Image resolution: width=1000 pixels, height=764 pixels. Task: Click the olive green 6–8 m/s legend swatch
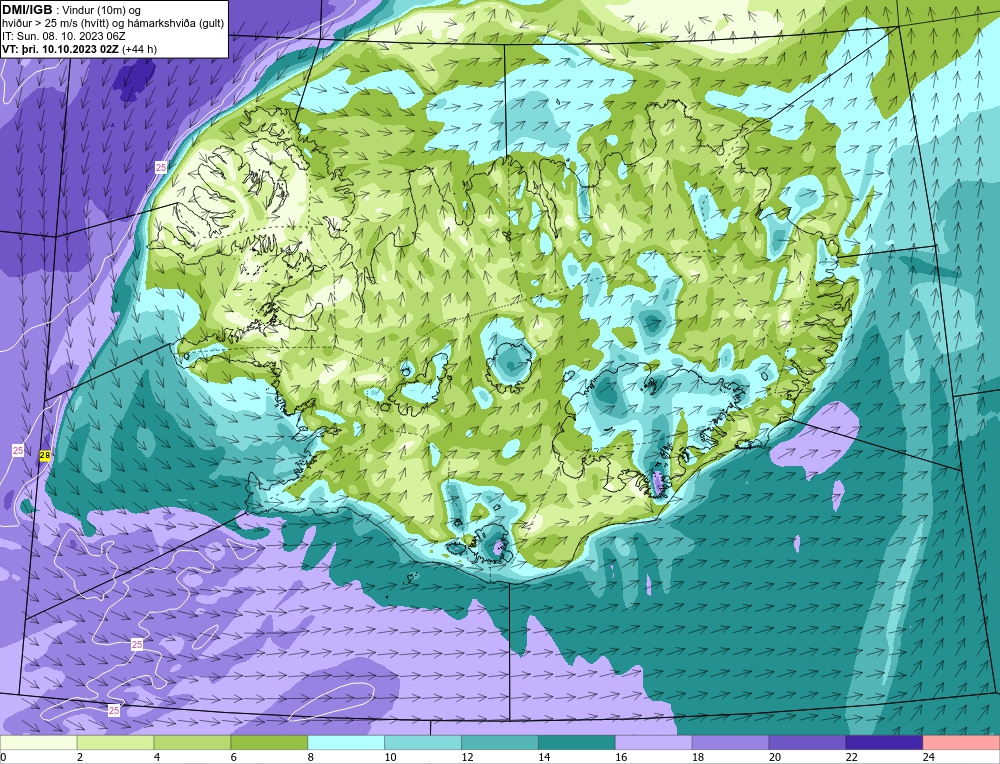coord(269,743)
